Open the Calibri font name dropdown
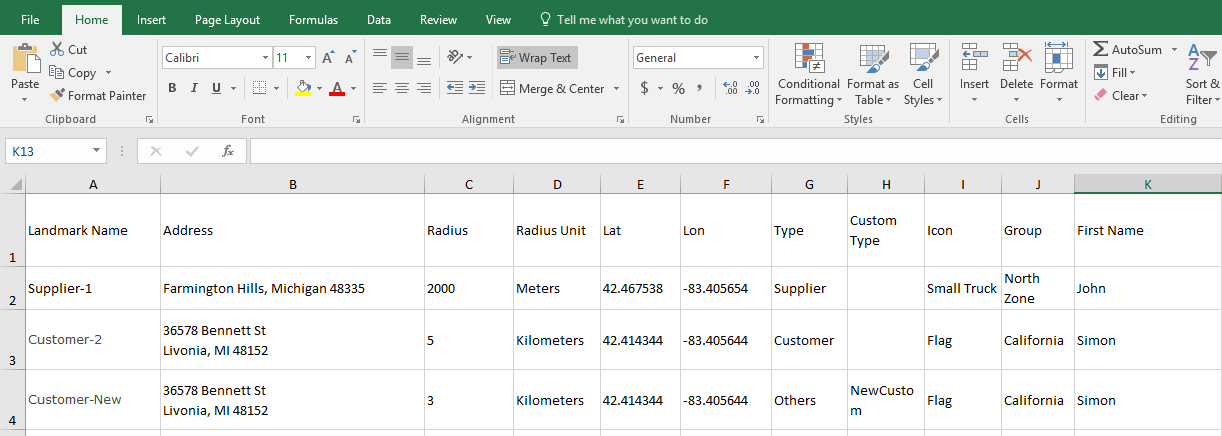This screenshot has height=436, width=1222. (265, 58)
